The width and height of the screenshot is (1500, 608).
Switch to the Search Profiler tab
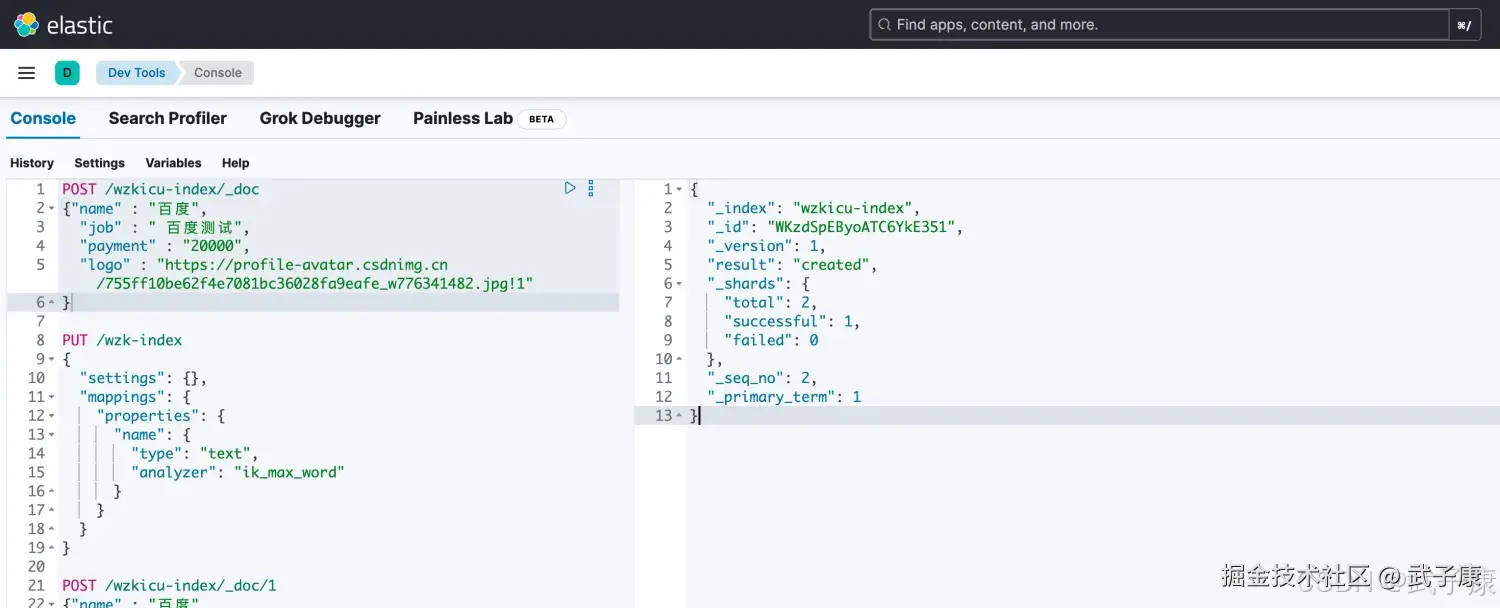click(x=167, y=118)
